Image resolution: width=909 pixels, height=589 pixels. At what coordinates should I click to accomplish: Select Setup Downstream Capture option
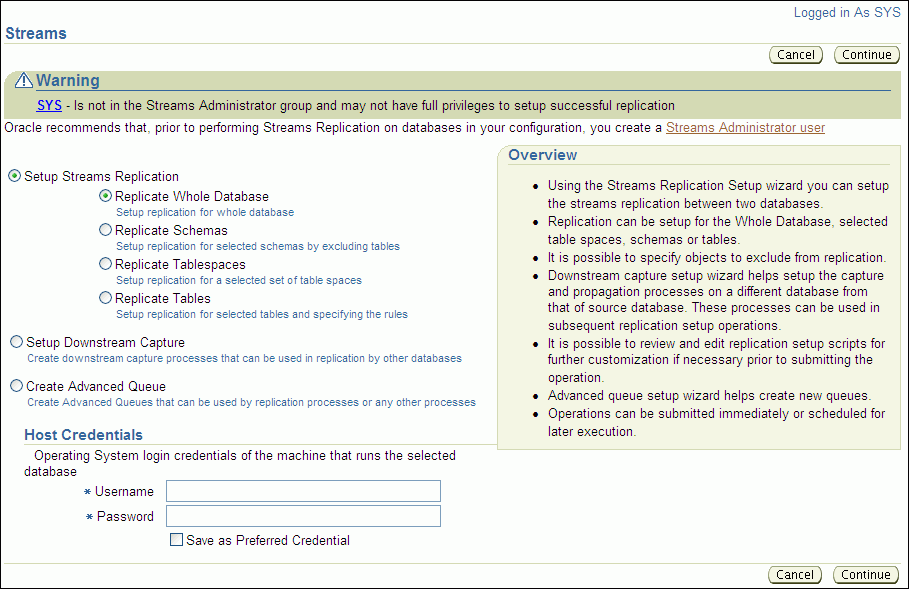click(16, 342)
